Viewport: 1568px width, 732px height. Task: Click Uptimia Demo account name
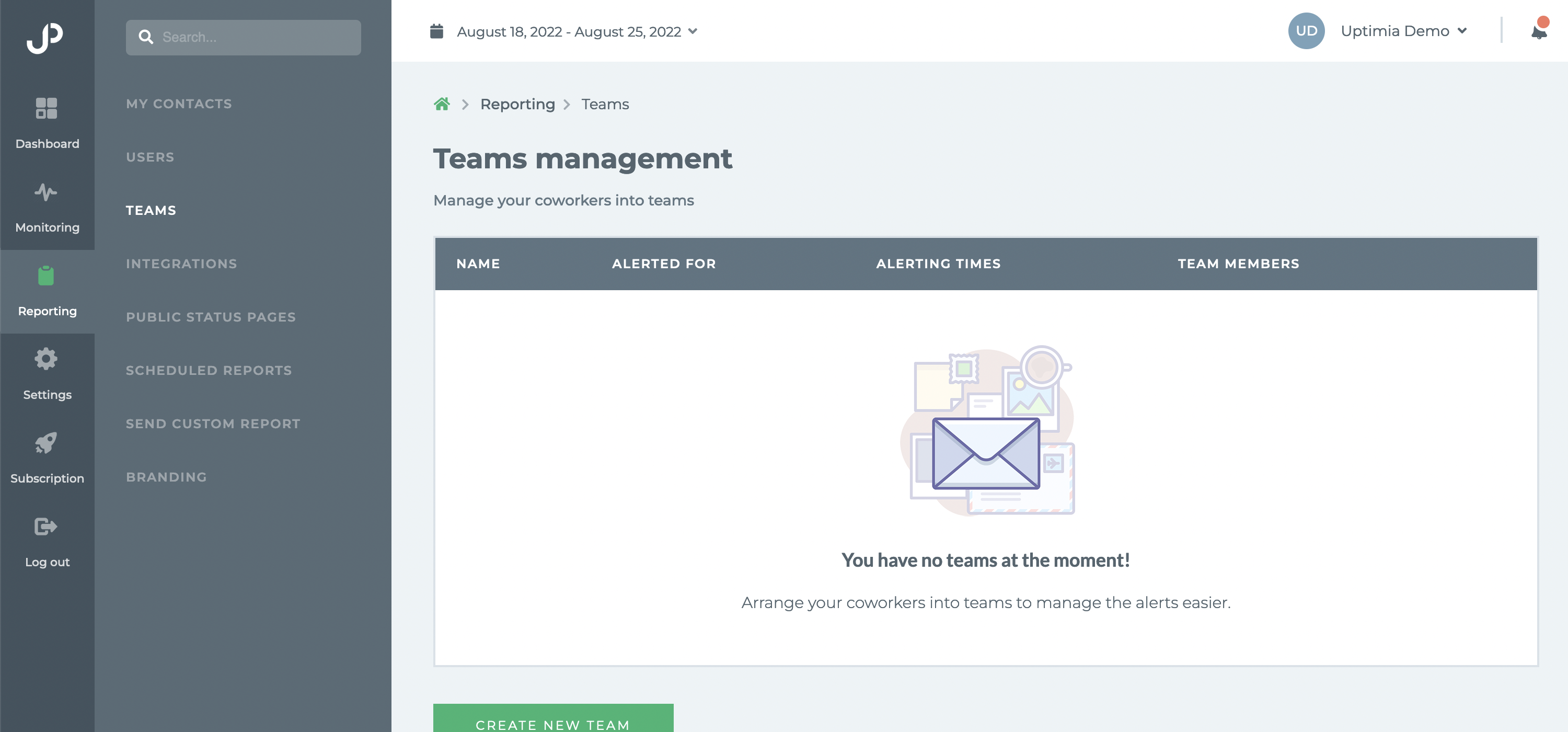[x=1394, y=31]
